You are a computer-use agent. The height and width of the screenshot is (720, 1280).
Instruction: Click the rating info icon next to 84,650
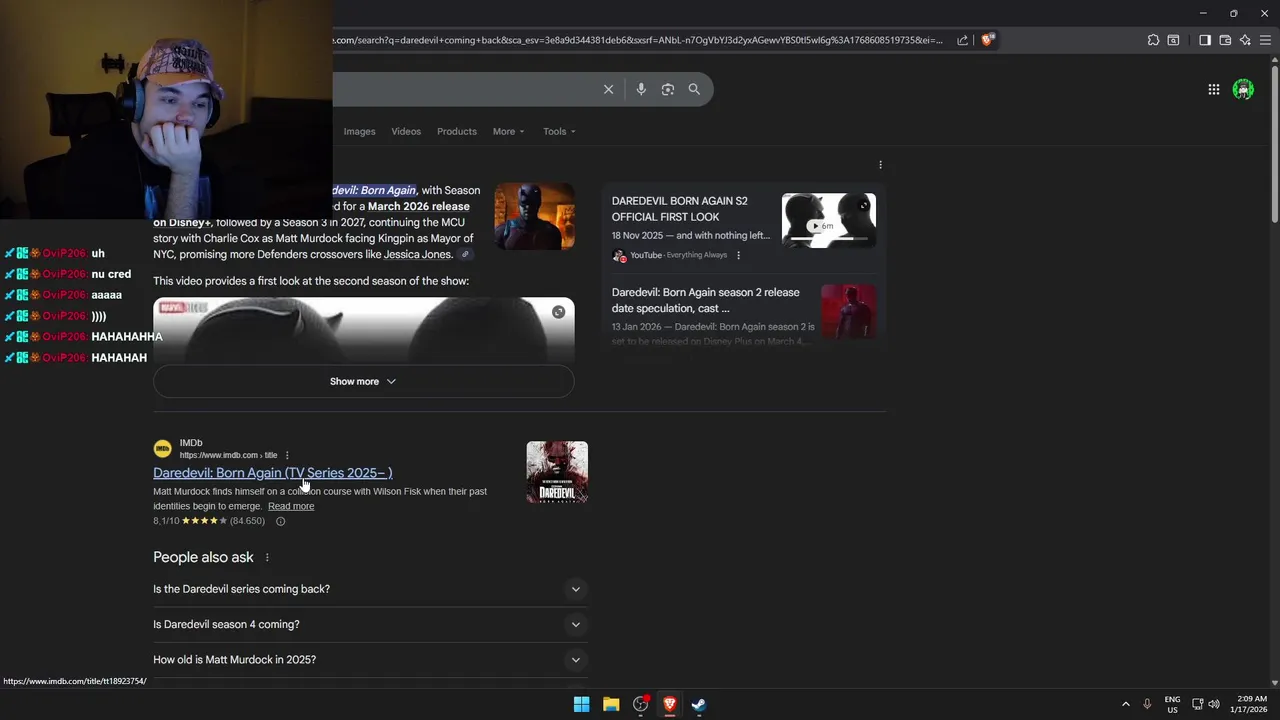click(280, 521)
